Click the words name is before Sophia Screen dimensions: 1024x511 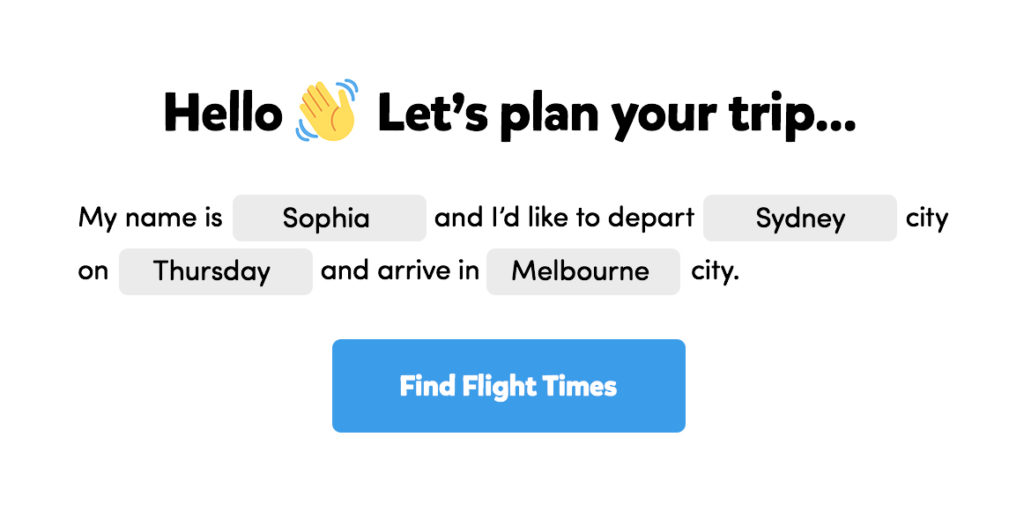(174, 217)
